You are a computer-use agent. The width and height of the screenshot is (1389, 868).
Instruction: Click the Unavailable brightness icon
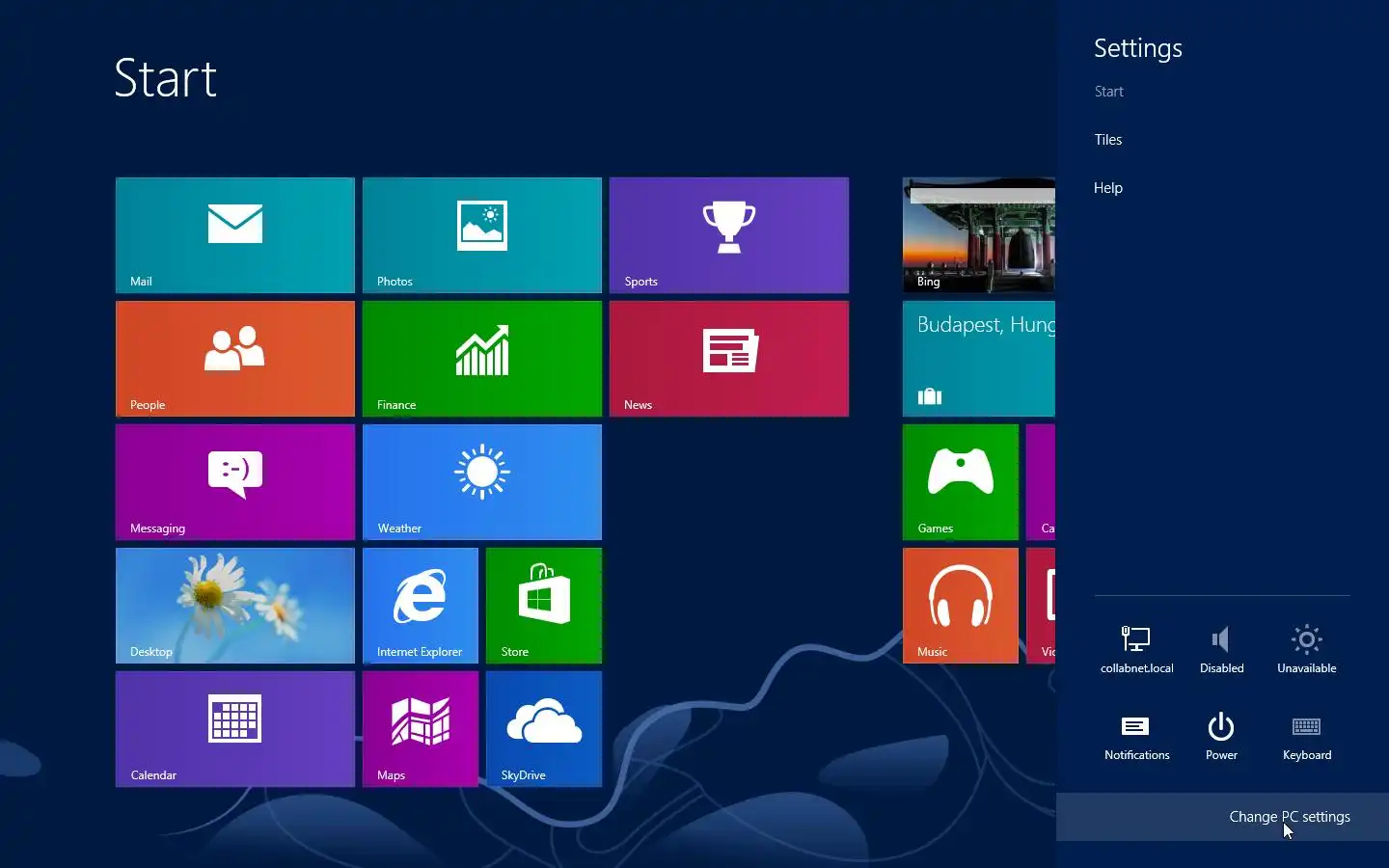click(1306, 649)
